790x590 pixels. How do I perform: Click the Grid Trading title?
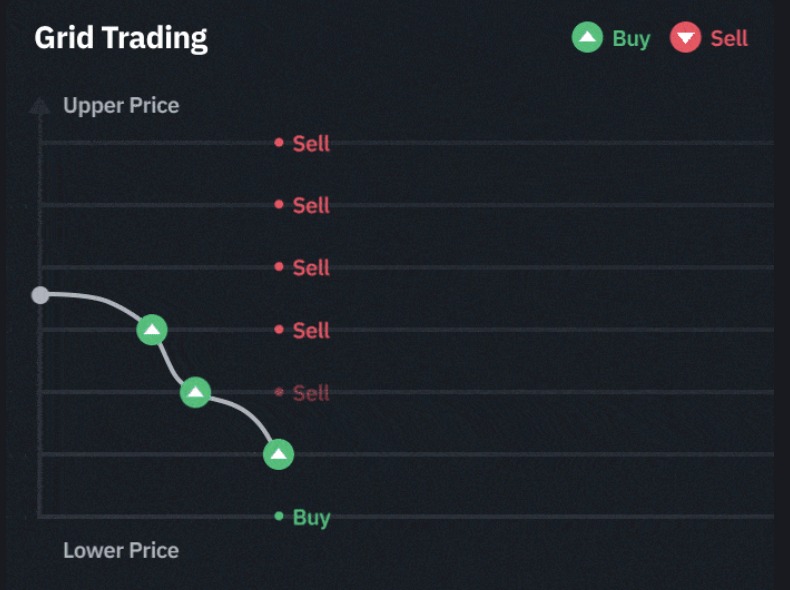point(121,38)
